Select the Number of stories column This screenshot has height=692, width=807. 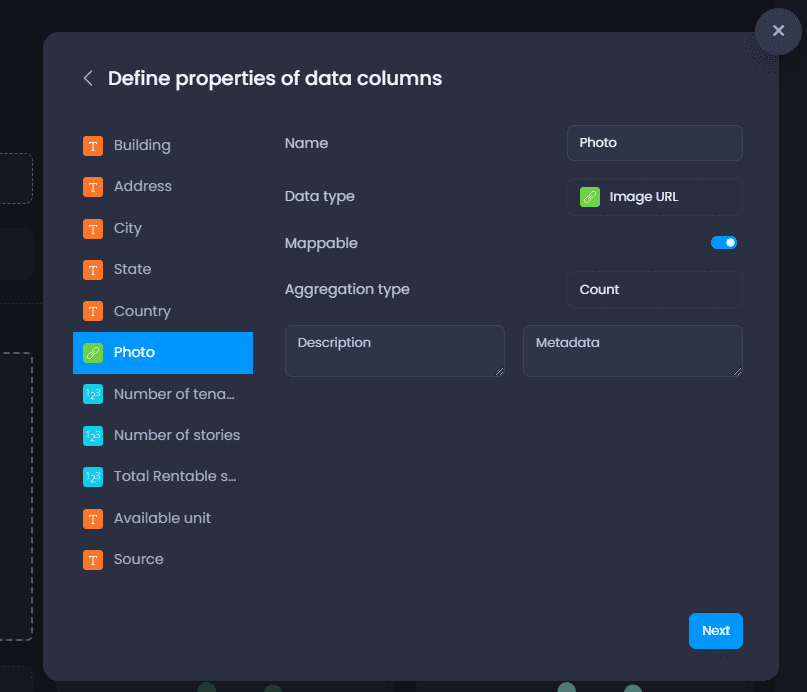163,436
